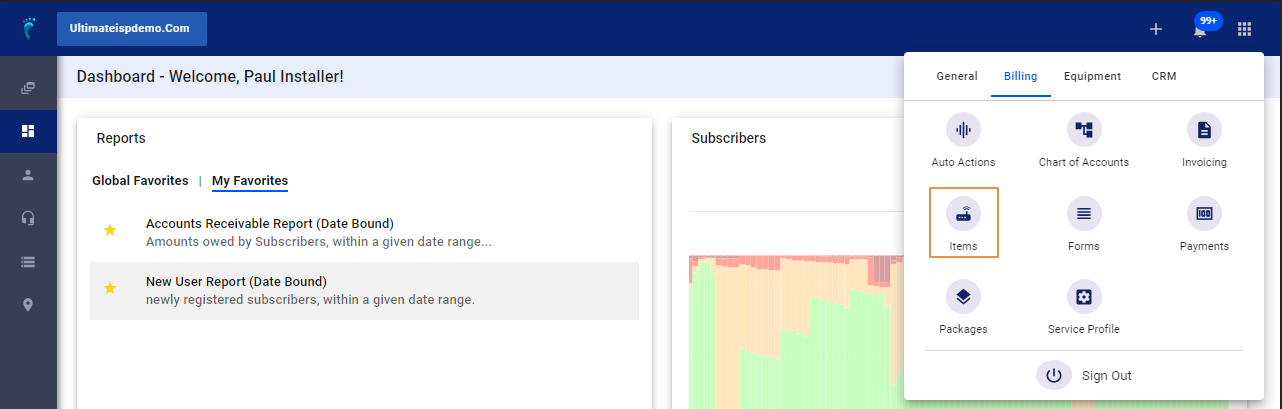Open the sidebar list icon

click(x=28, y=262)
